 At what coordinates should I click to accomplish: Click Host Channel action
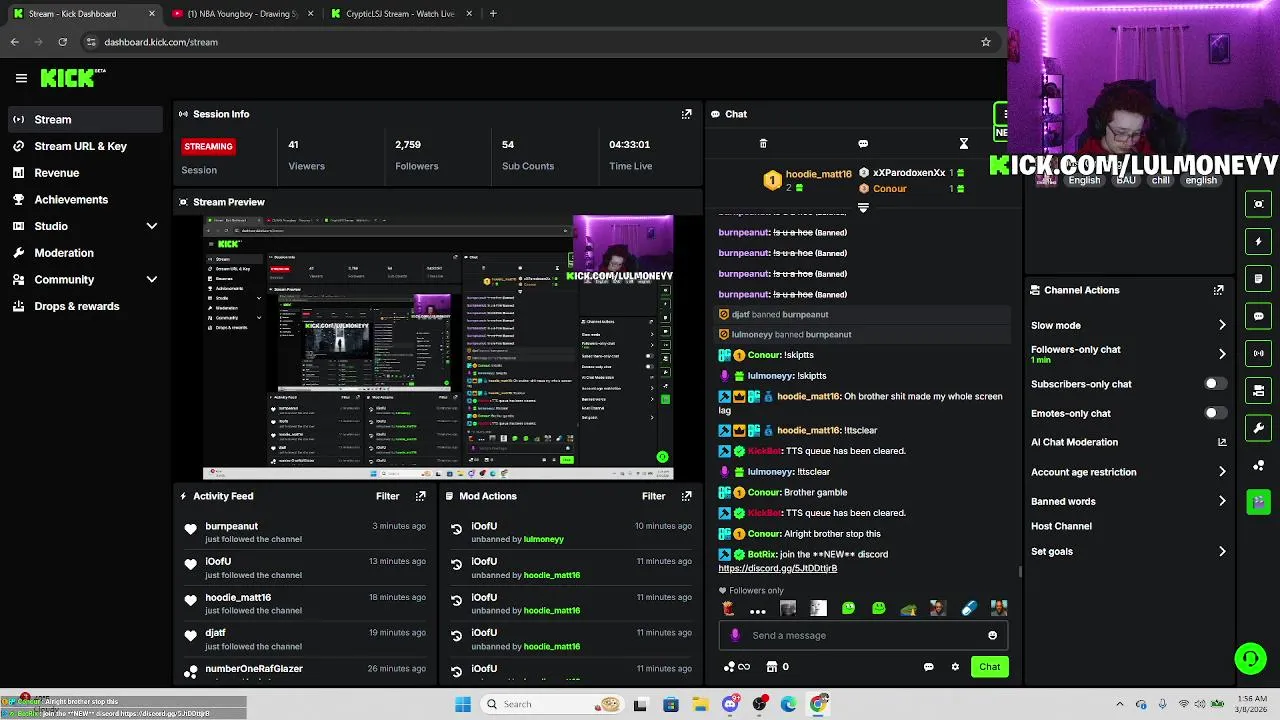pos(1061,526)
